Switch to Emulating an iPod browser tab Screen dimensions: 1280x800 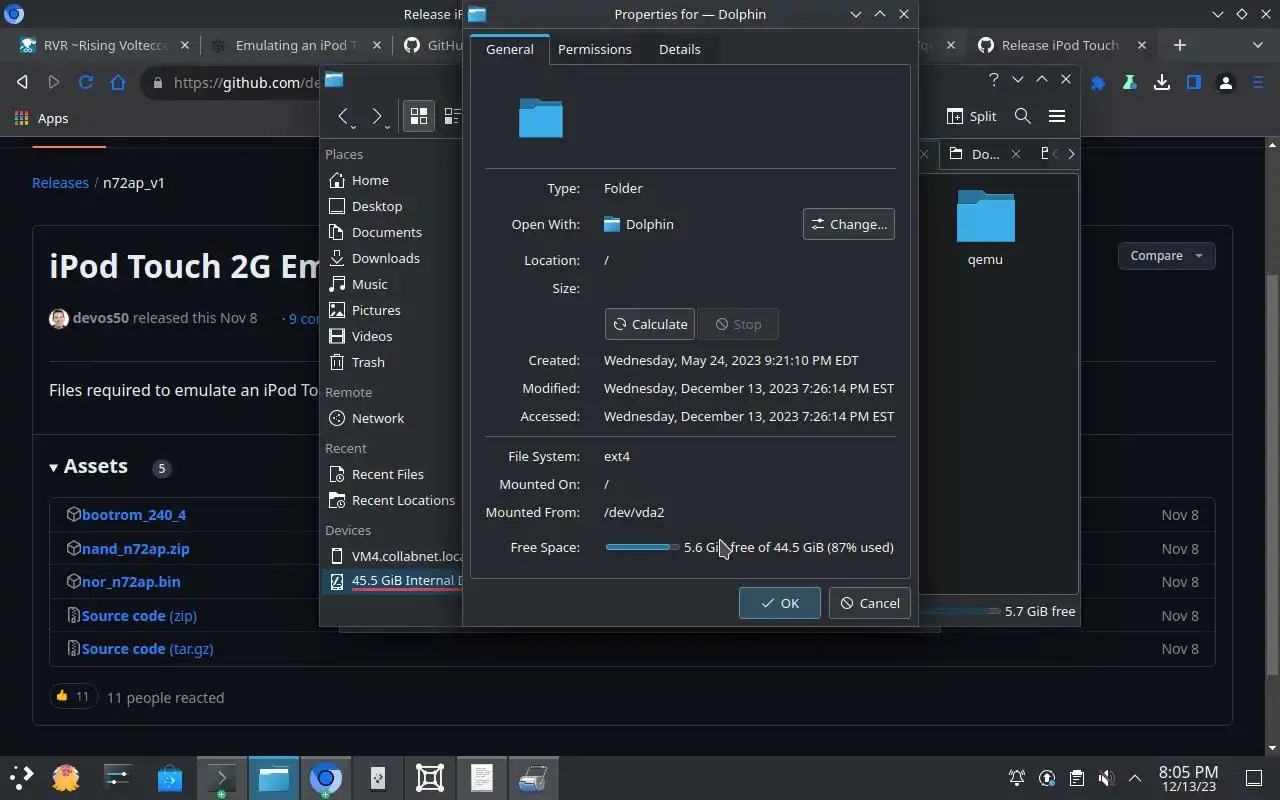[x=295, y=45]
